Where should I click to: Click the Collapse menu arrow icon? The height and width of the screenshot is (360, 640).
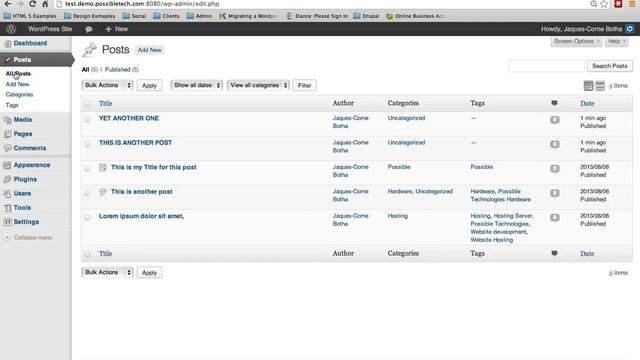[x=7, y=237]
